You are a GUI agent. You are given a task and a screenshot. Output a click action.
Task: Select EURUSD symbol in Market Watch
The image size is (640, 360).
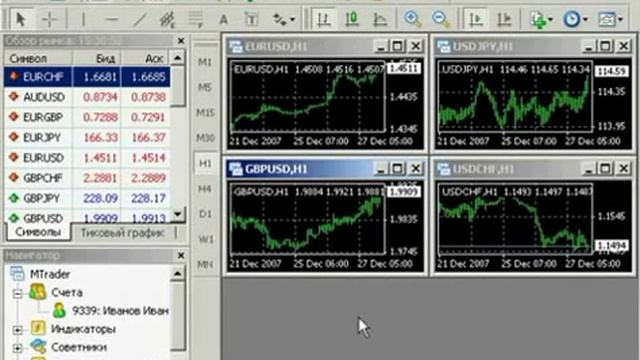87,158
